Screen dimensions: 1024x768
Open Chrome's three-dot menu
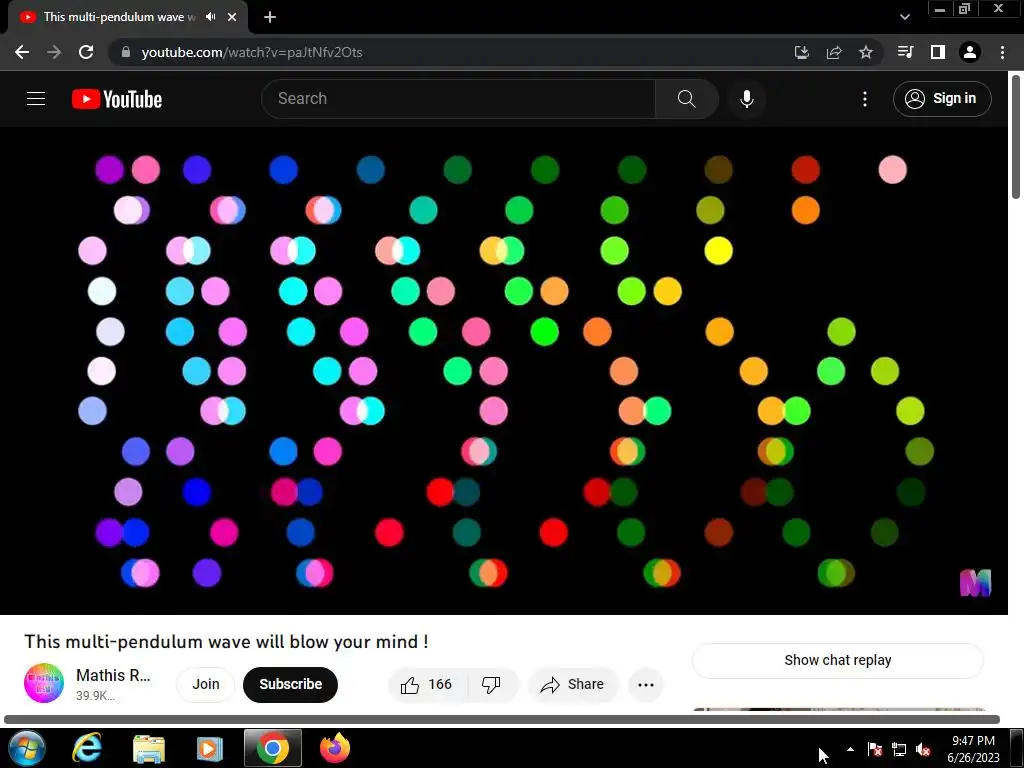pyautogui.click(x=1002, y=52)
